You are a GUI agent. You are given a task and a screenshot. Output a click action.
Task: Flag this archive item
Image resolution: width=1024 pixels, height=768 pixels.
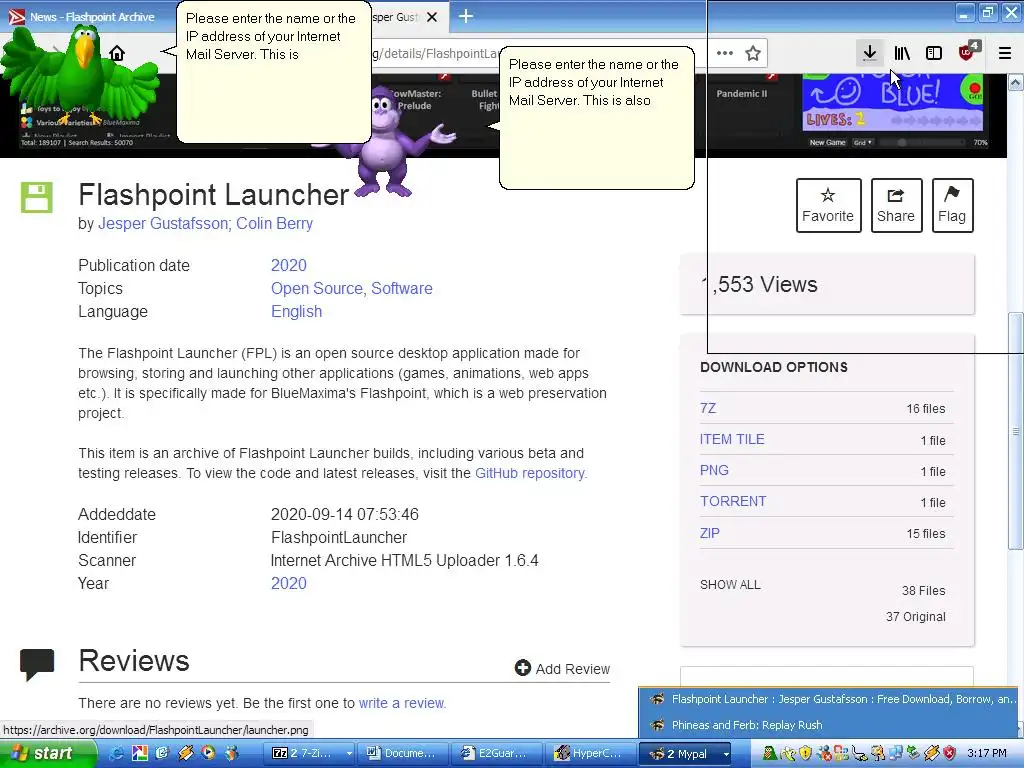click(952, 205)
